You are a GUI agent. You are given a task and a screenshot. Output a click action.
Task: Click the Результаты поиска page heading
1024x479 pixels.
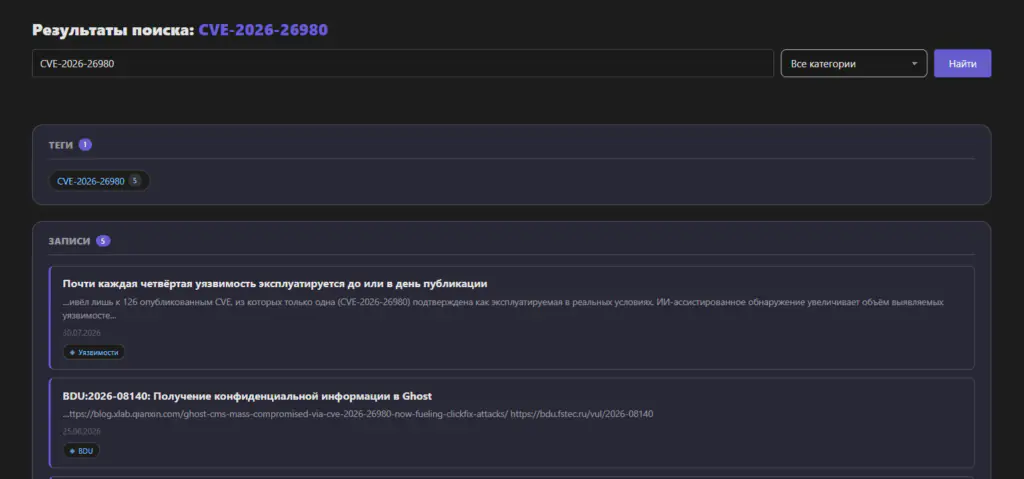click(x=180, y=30)
